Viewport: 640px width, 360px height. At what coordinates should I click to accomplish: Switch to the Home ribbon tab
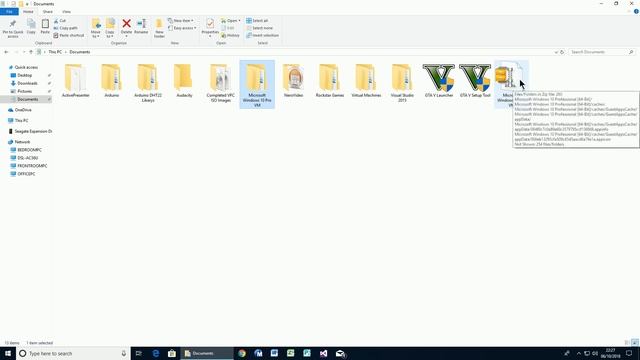pos(28,12)
